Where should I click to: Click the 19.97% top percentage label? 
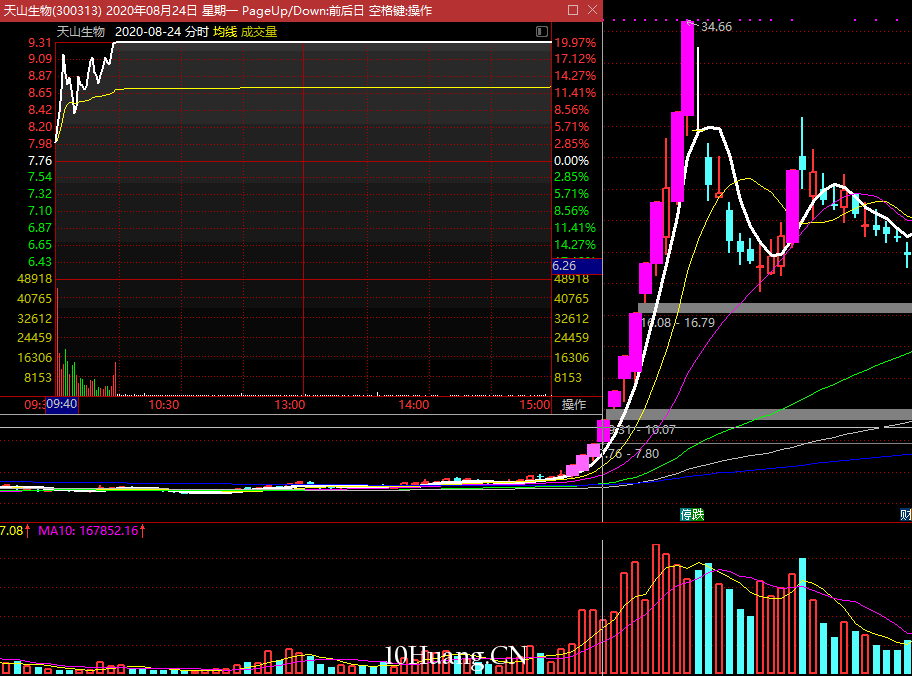575,43
